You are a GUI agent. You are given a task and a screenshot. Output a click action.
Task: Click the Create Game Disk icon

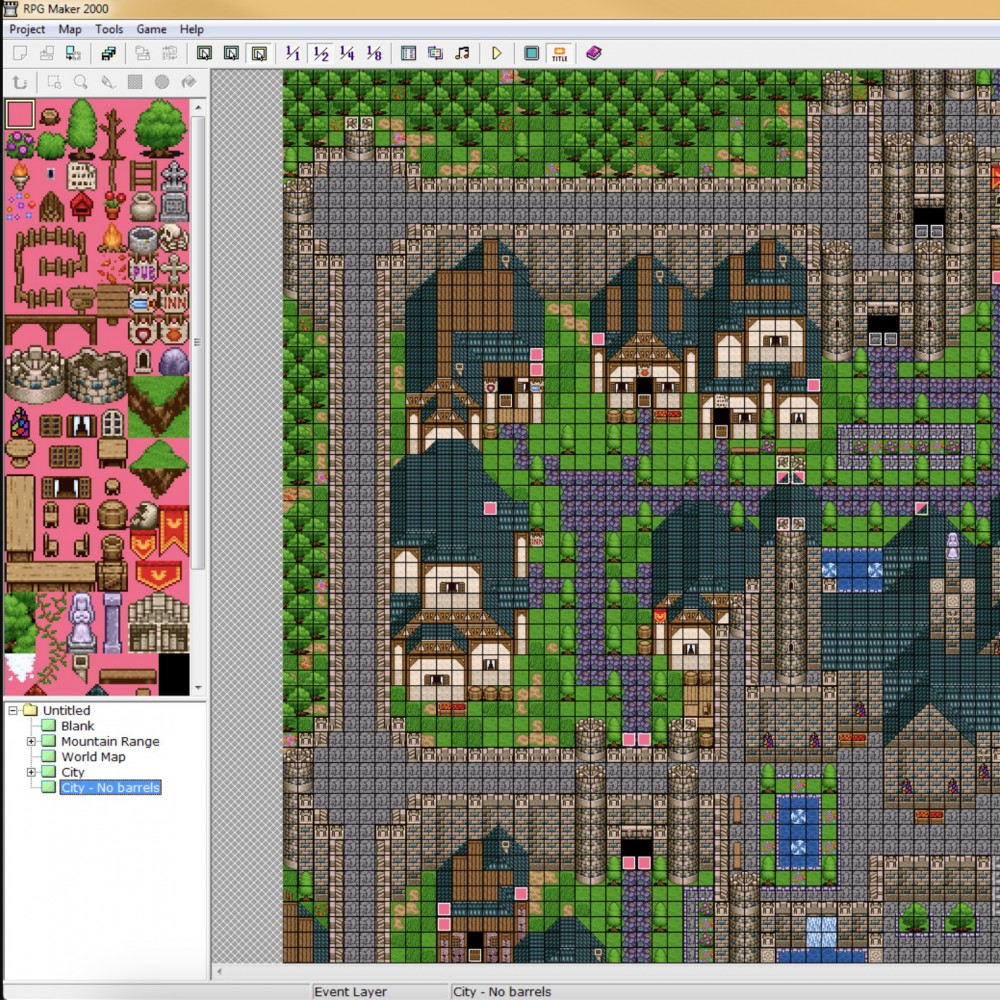(x=108, y=54)
